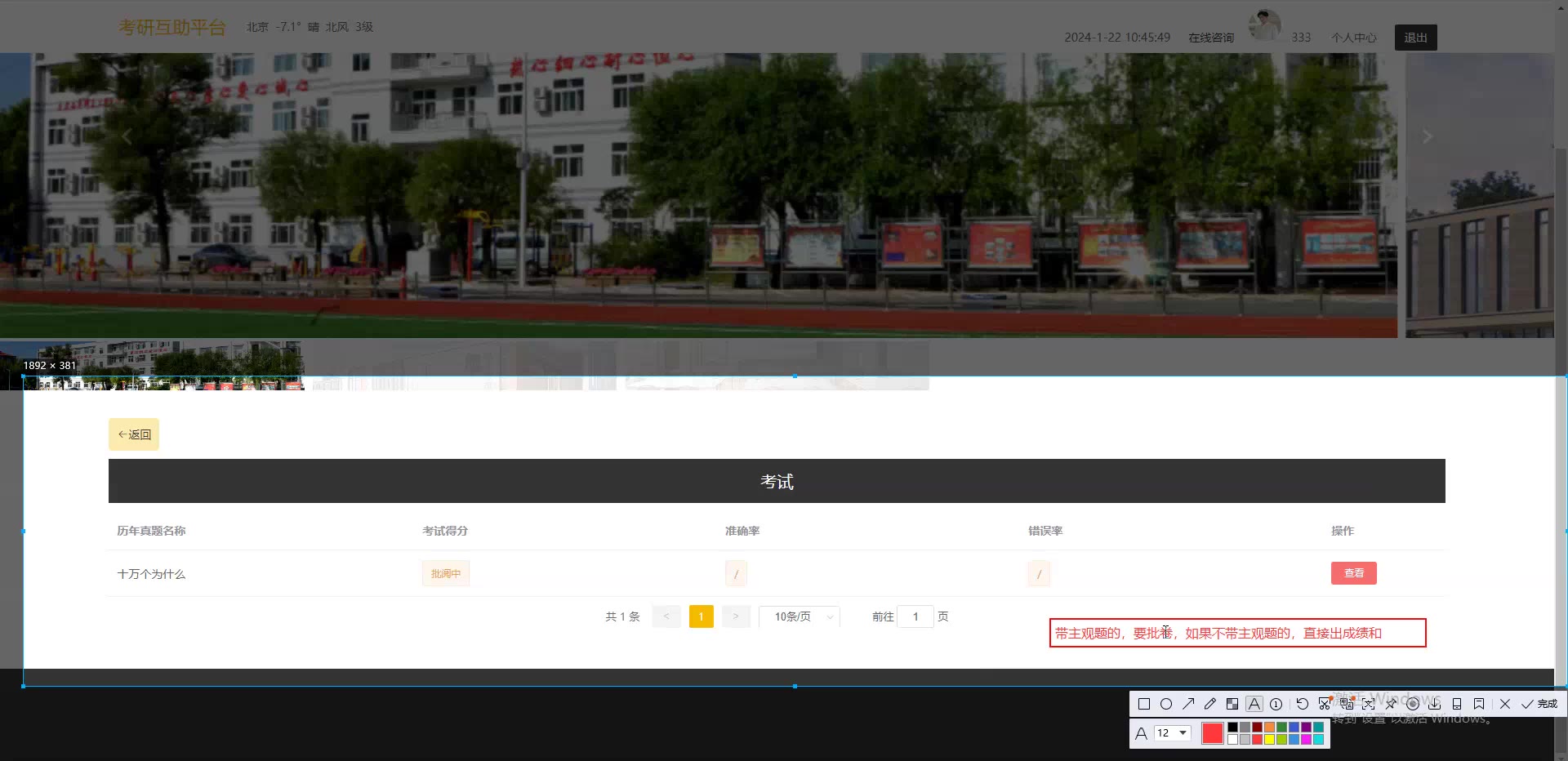Pick the dark red color swatch
Screen dimensions: 1568x761
(1257, 727)
